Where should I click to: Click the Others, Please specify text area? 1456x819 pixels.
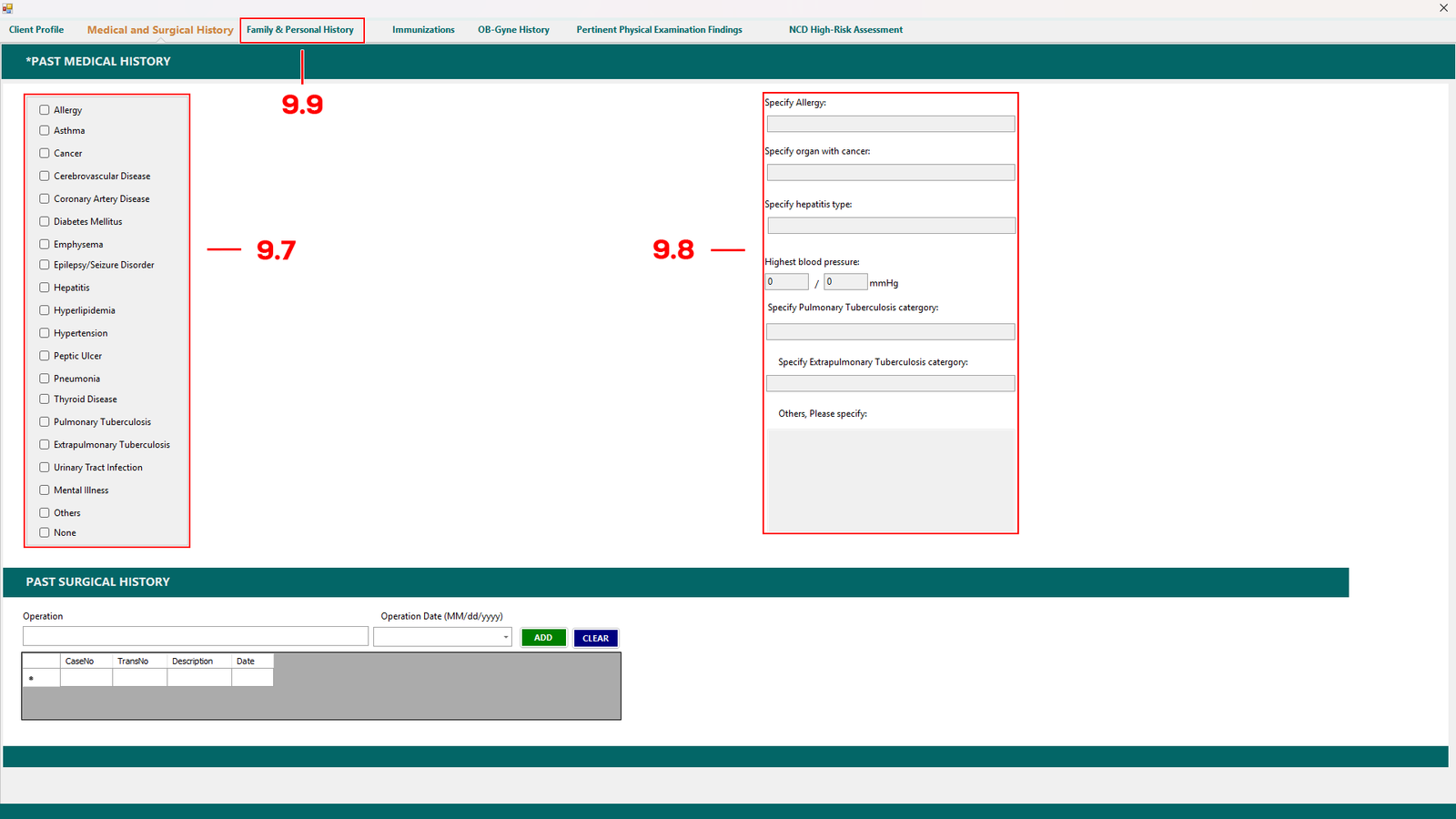(x=890, y=479)
